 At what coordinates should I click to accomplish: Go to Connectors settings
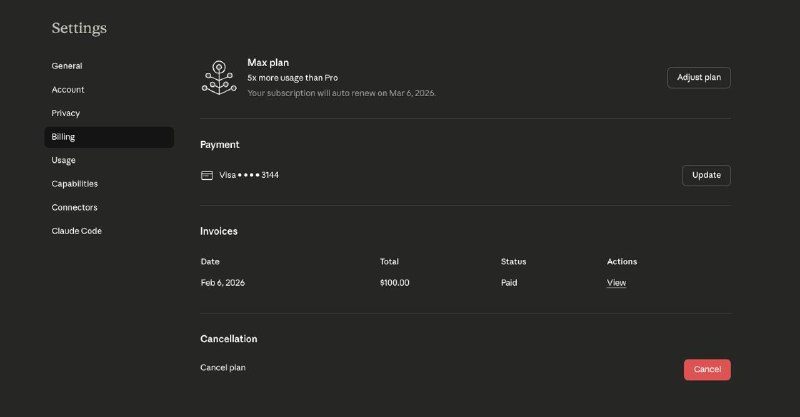pos(74,207)
